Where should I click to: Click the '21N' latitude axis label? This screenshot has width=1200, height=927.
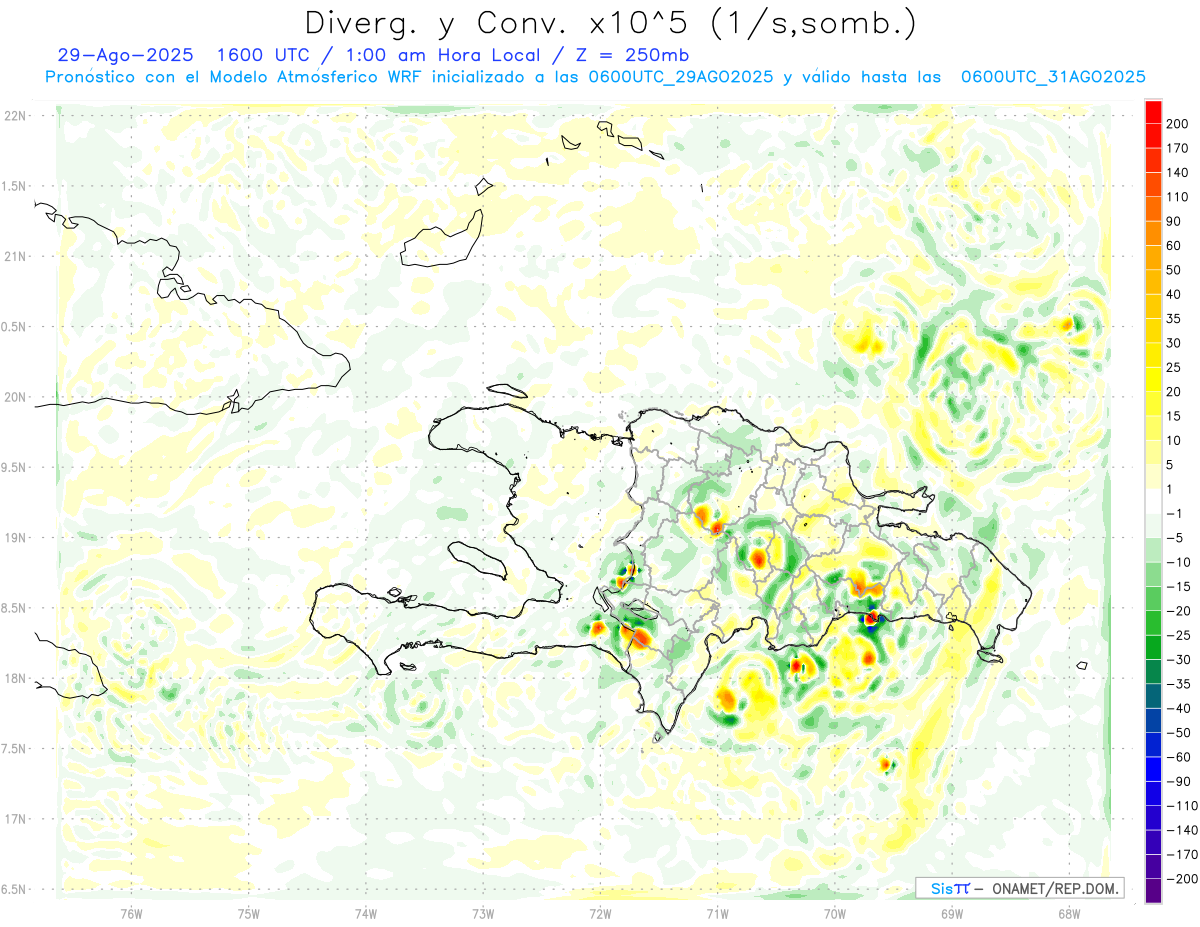coord(14,257)
